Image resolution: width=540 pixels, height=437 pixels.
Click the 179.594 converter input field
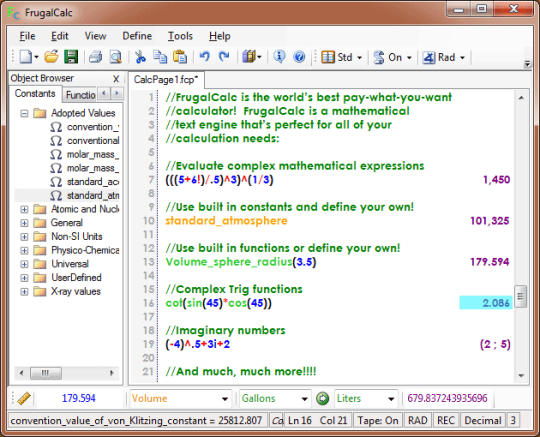[x=79, y=398]
